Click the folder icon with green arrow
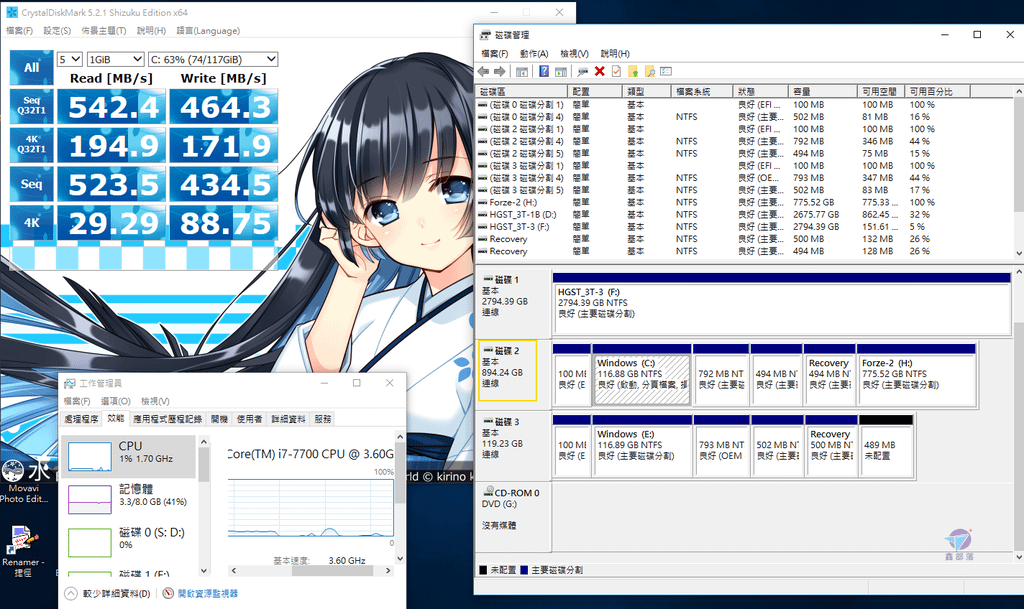The image size is (1024, 609). [x=633, y=71]
